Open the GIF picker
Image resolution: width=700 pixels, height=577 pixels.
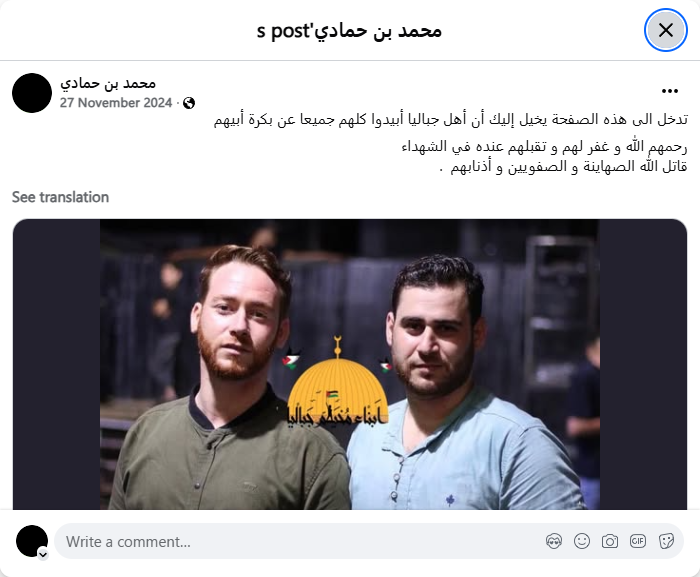point(638,541)
